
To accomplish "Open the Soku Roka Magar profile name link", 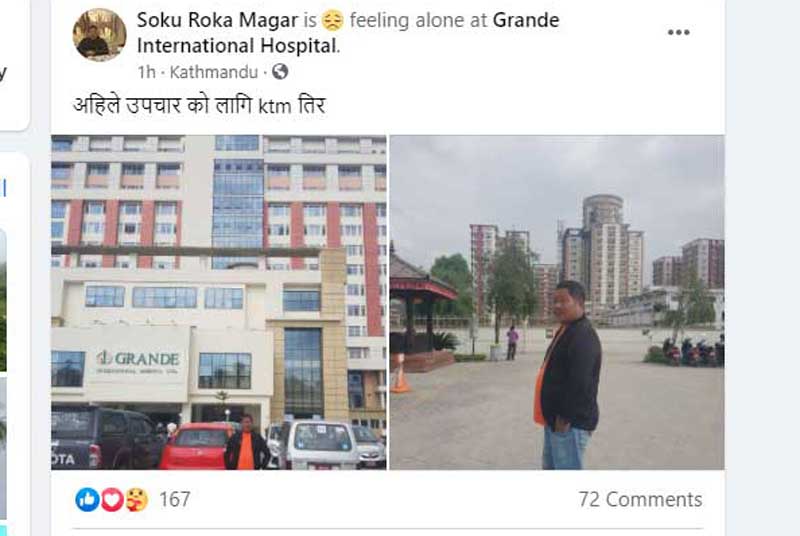I will tap(217, 20).
